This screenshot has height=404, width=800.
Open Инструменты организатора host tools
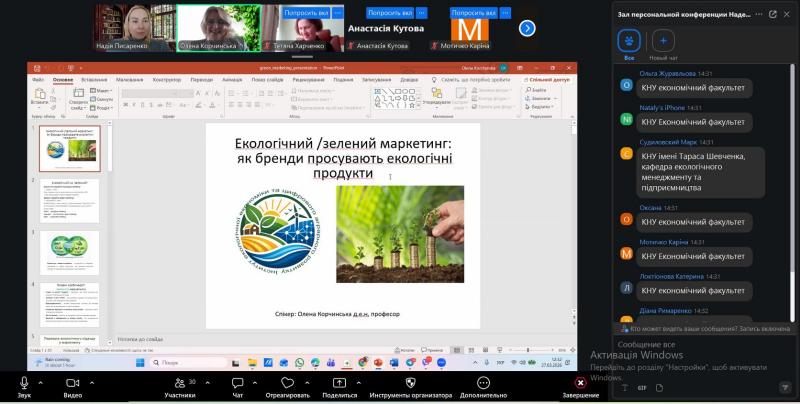[x=410, y=382]
